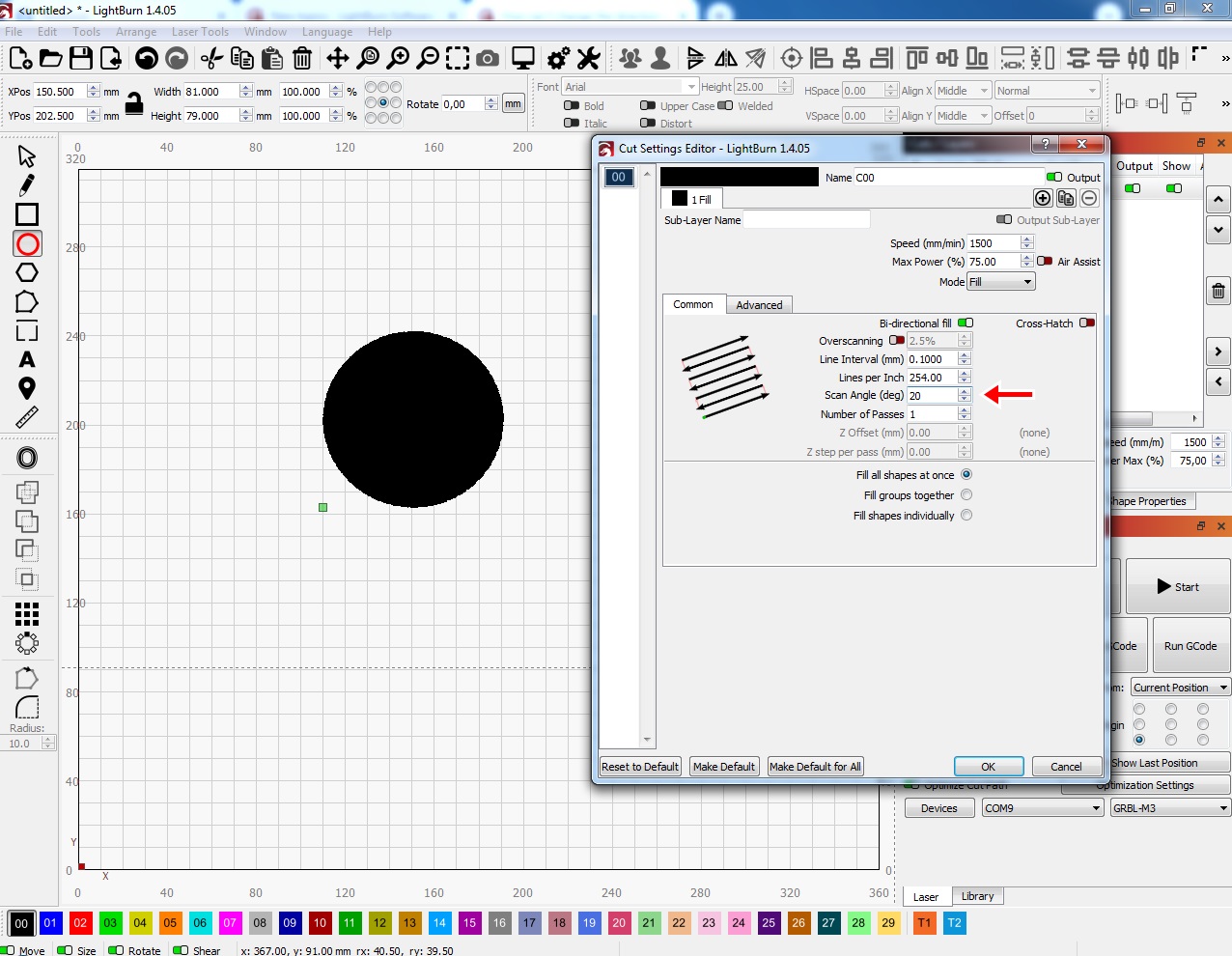The height and width of the screenshot is (956, 1232).
Task: Enable the Overscanning switch
Action: click(897, 340)
